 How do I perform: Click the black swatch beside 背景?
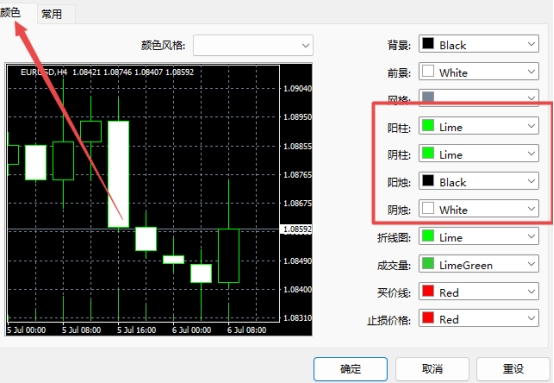[428, 43]
